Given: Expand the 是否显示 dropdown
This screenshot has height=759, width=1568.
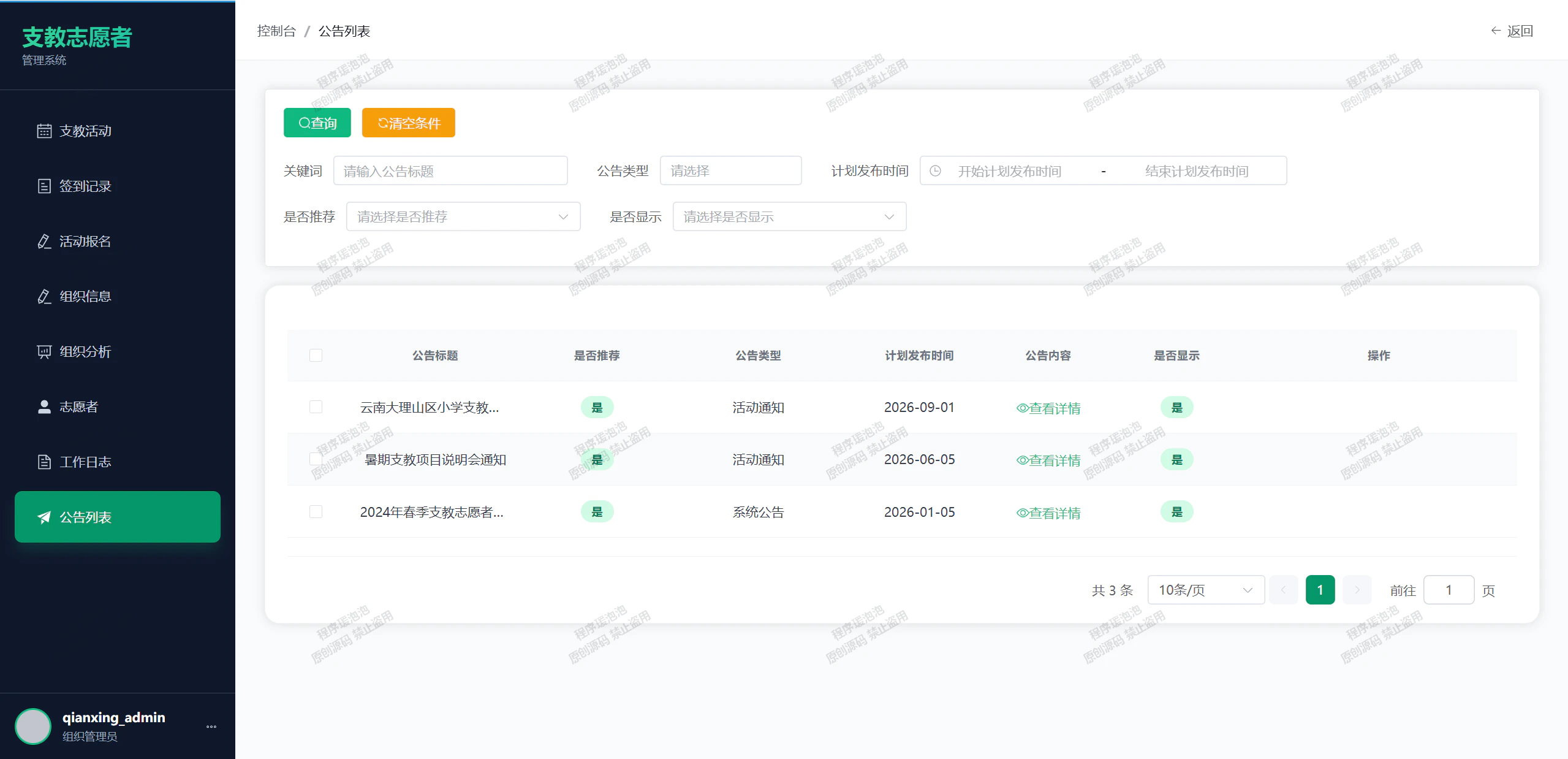Looking at the screenshot, I should (x=789, y=216).
